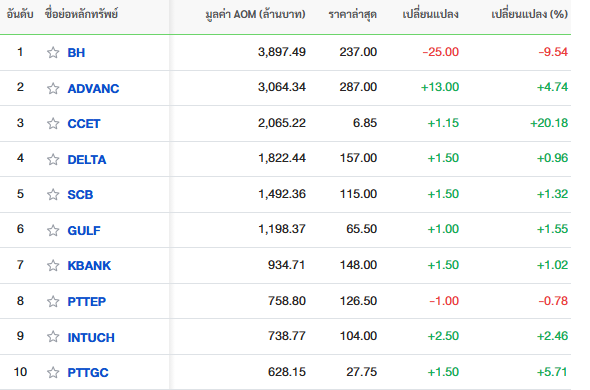The image size is (590, 390).
Task: Add KBANK to favorites via star icon
Action: [x=53, y=265]
